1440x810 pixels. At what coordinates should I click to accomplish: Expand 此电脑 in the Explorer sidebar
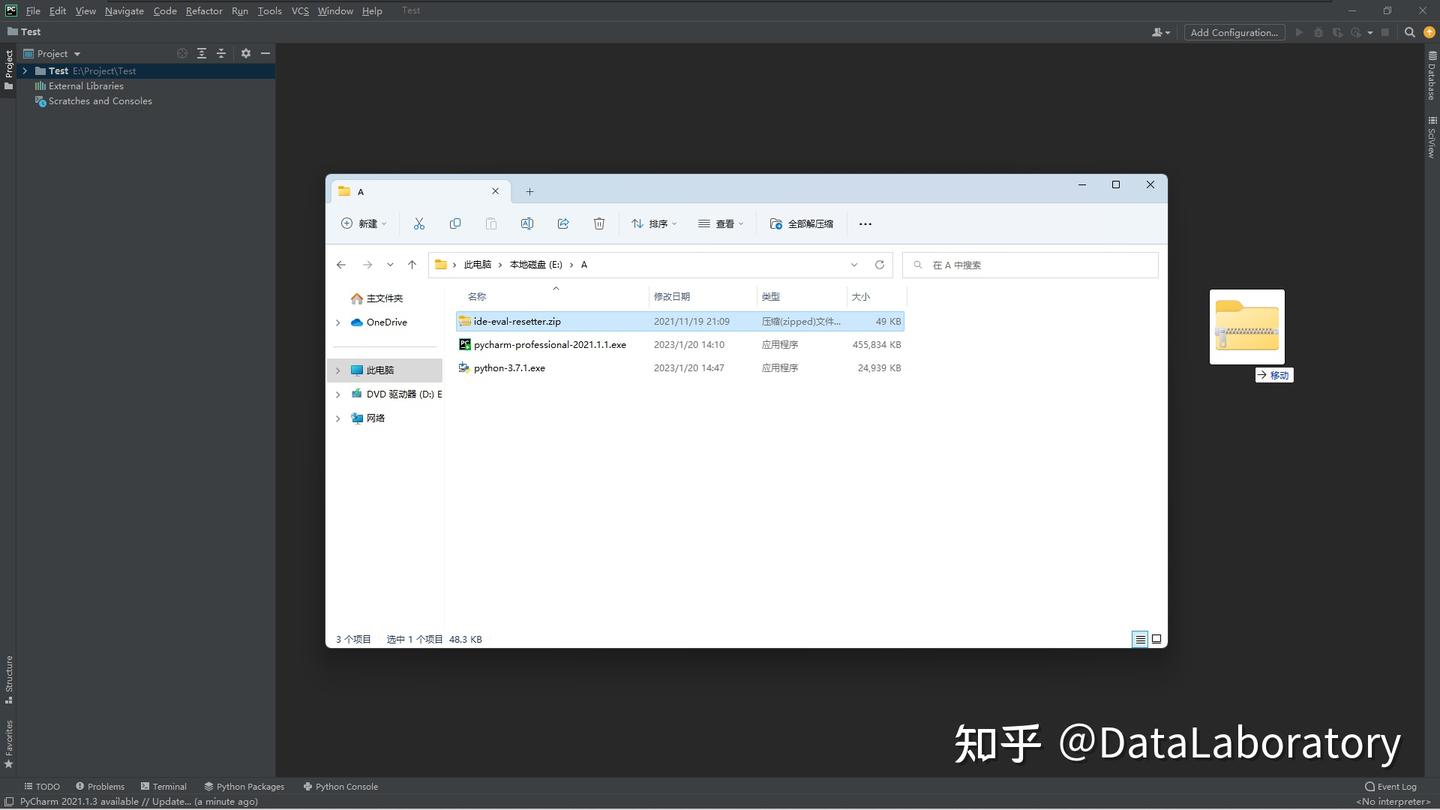(338, 369)
